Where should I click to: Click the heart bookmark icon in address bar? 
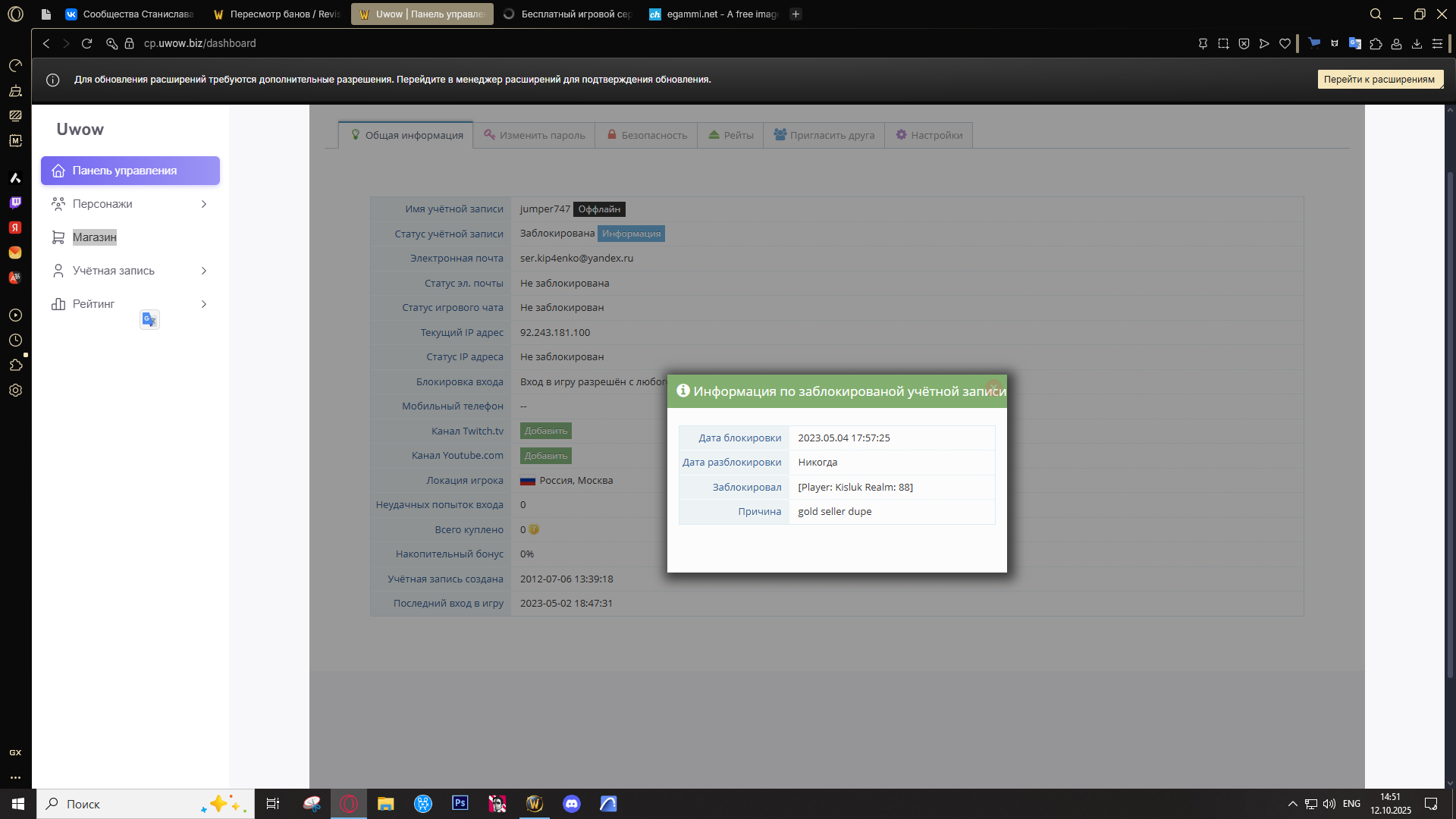(x=1285, y=44)
